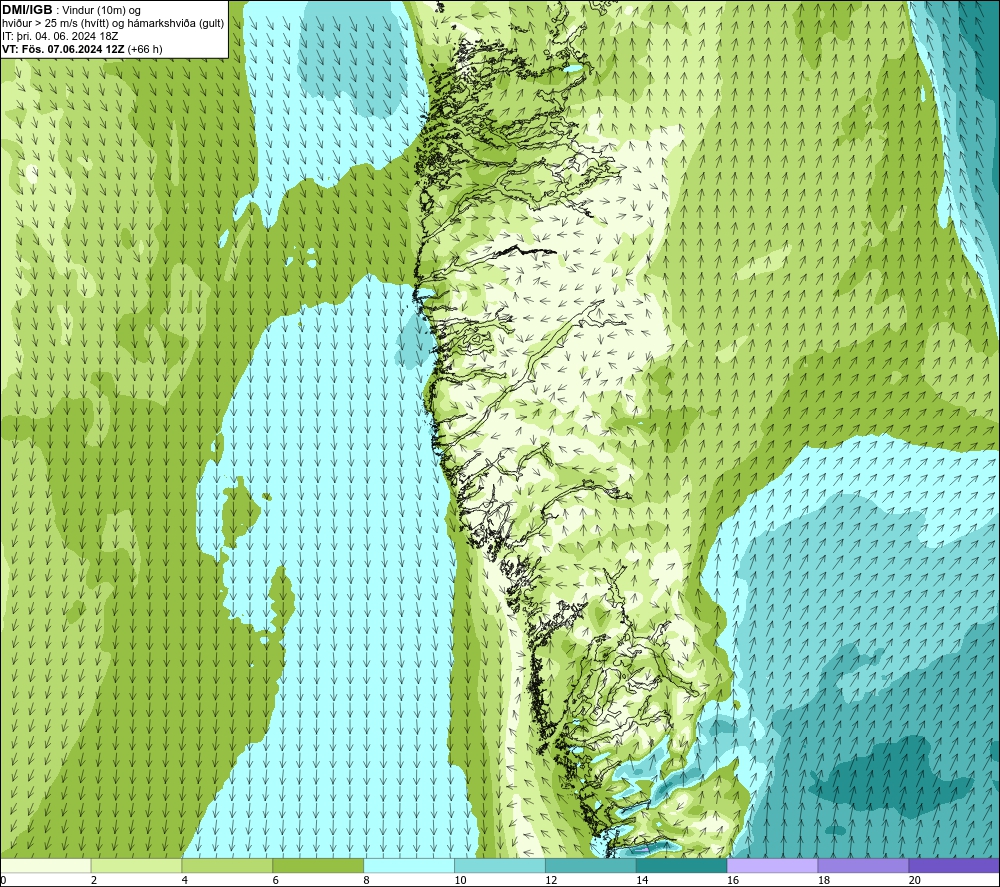The image size is (1000, 887).
Task: Click the "4" label on the legend scale
Action: [185, 880]
